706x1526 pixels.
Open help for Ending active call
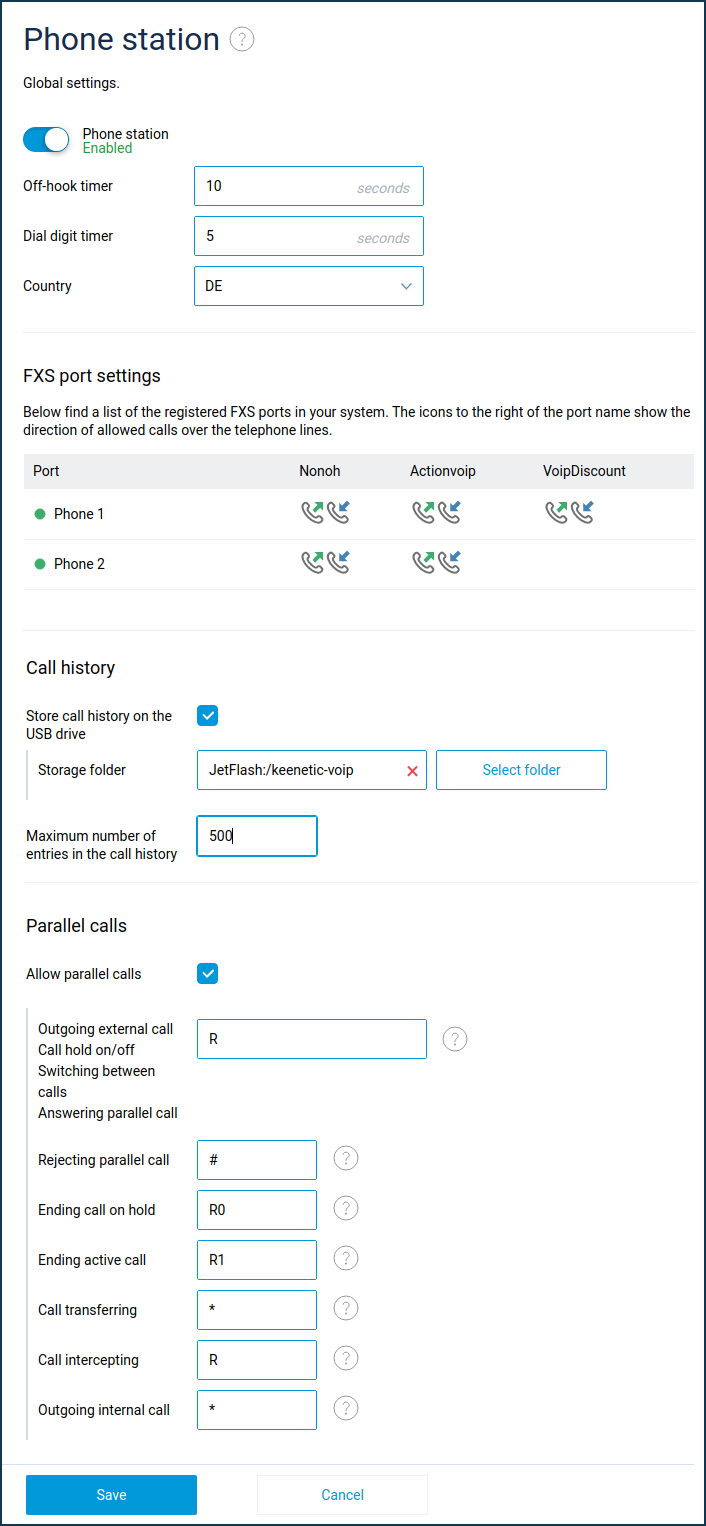tap(345, 1259)
